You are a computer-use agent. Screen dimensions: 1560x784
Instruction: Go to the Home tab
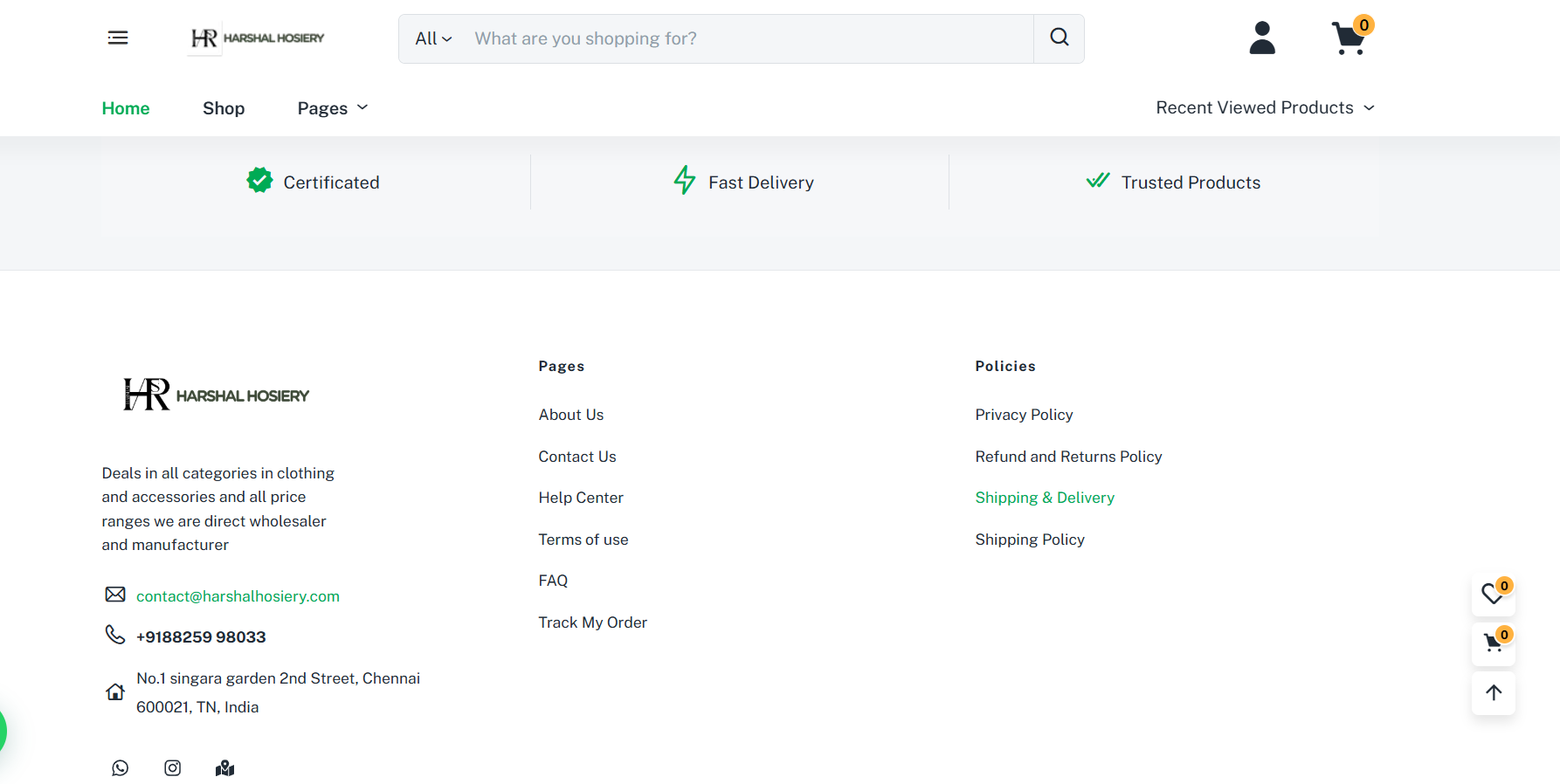(126, 108)
